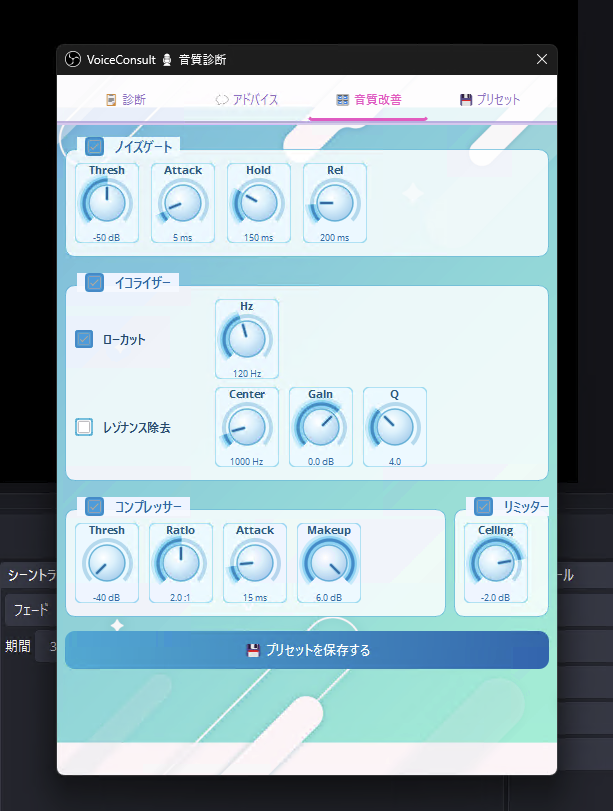Screen dimensions: 613x811
Task: Click the イコライザー section label
Action: 143,283
